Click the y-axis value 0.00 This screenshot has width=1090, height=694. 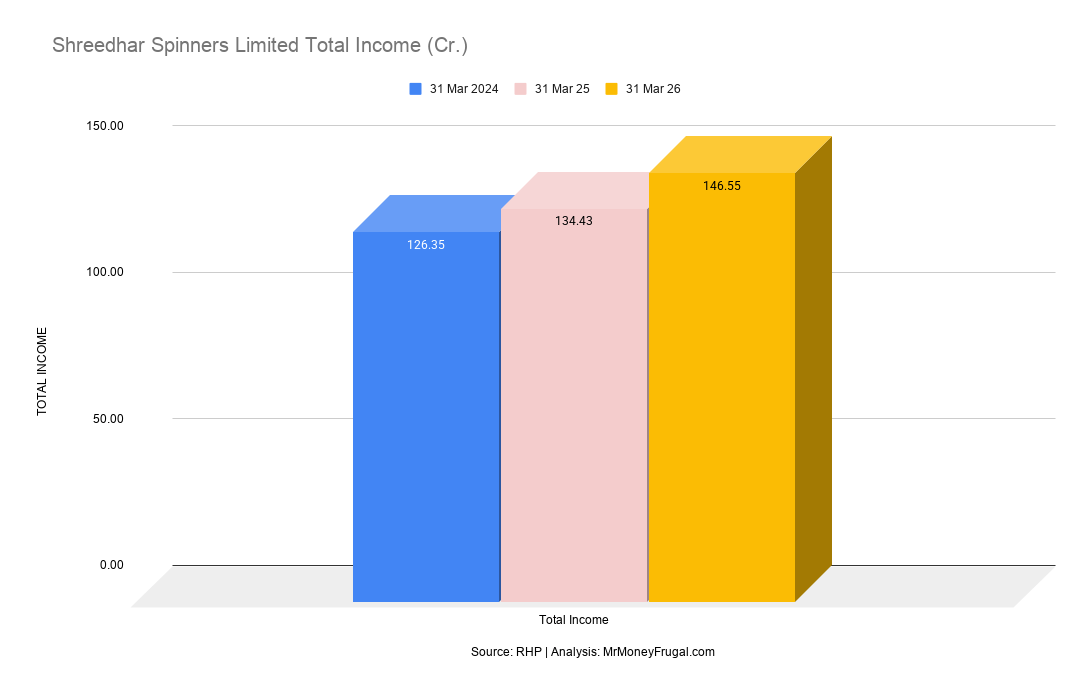112,565
